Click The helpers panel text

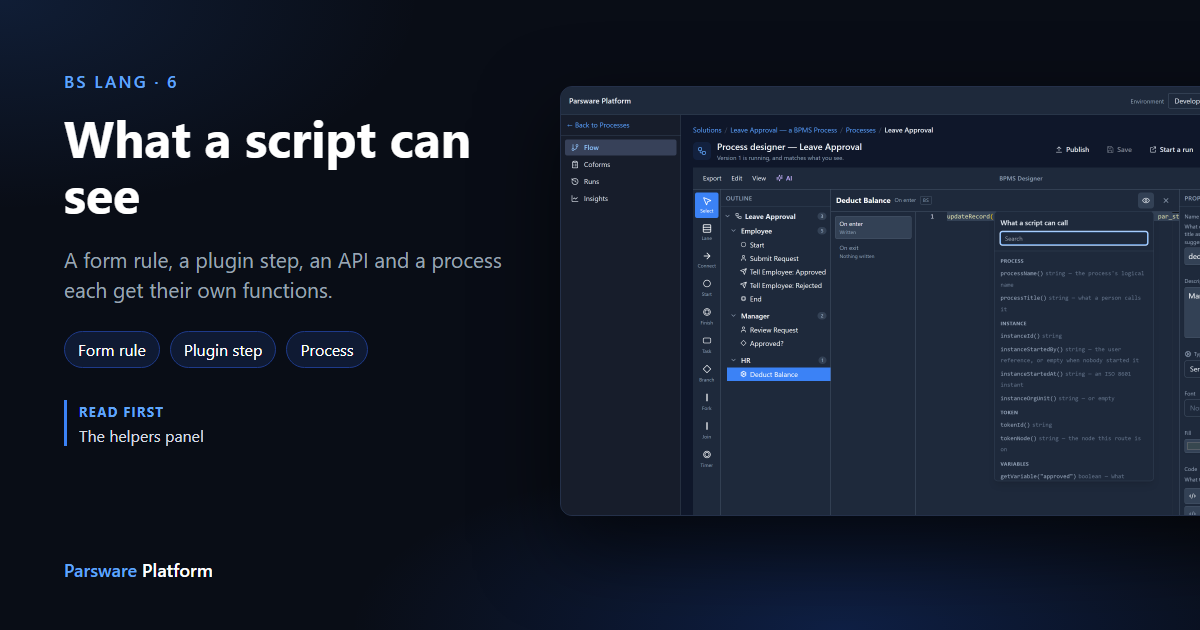[141, 436]
